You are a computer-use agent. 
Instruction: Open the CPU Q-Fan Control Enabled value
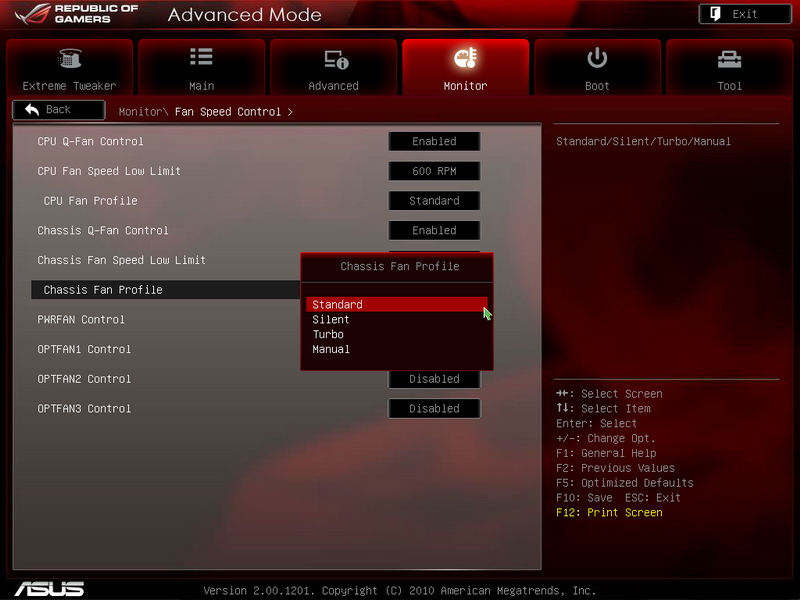point(434,141)
